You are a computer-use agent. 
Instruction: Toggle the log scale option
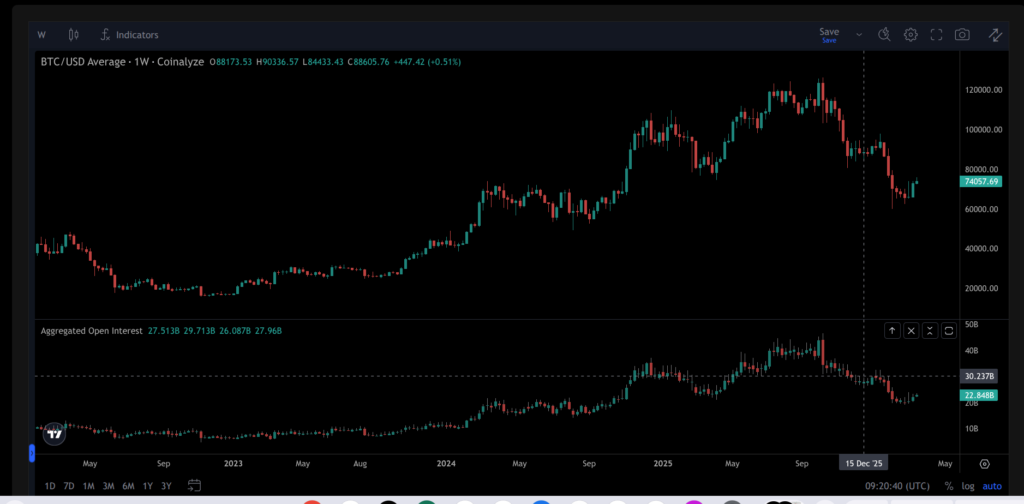[x=968, y=485]
